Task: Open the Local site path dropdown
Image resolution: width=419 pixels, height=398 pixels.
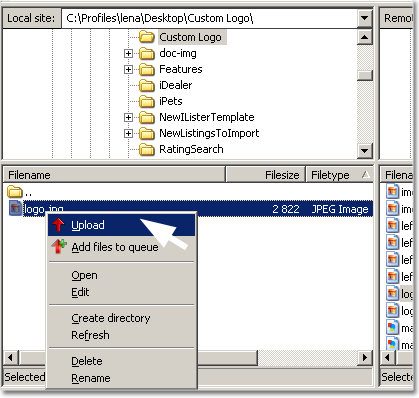Action: (365, 18)
